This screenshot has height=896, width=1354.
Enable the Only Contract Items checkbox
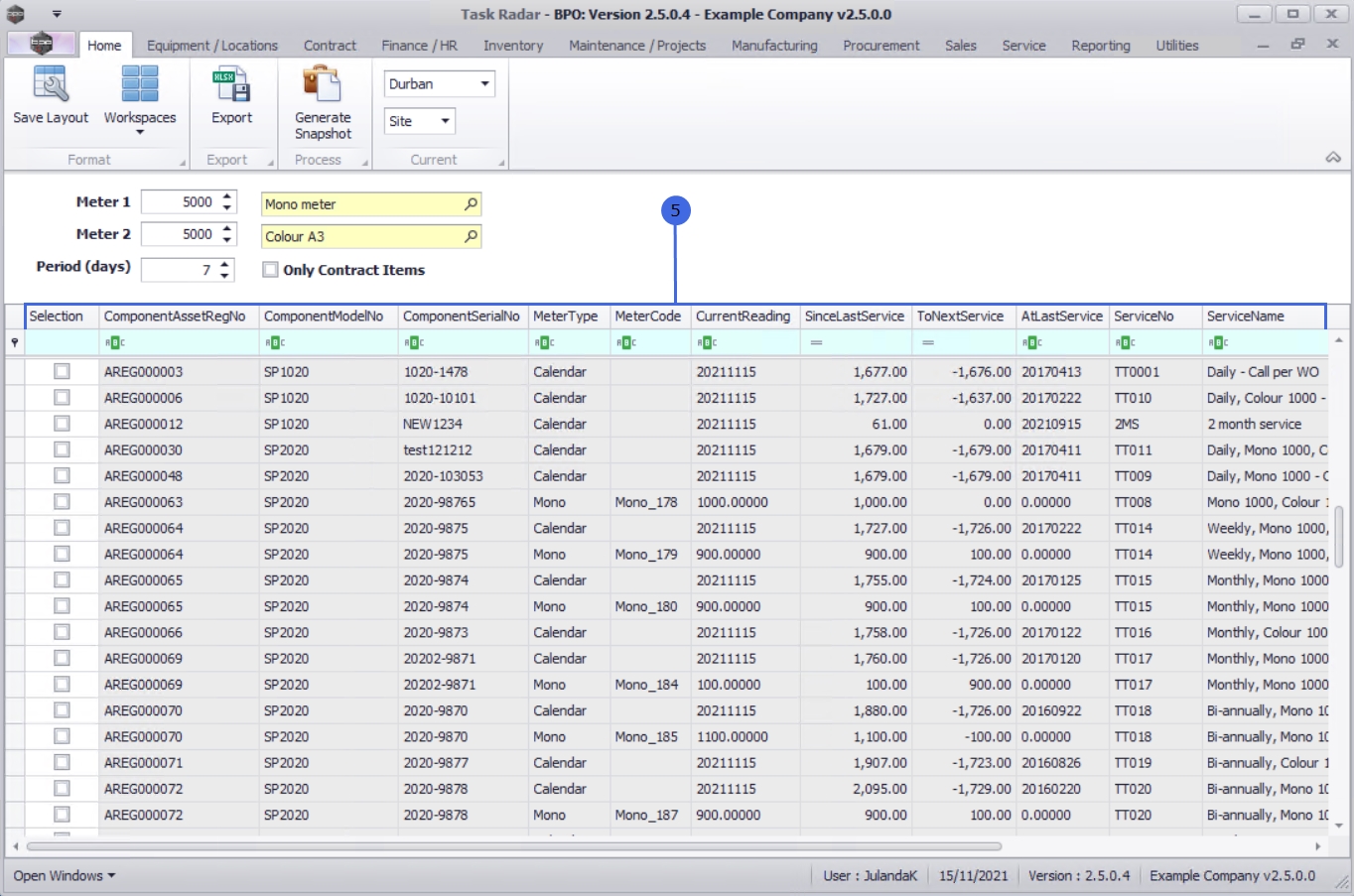click(270, 270)
